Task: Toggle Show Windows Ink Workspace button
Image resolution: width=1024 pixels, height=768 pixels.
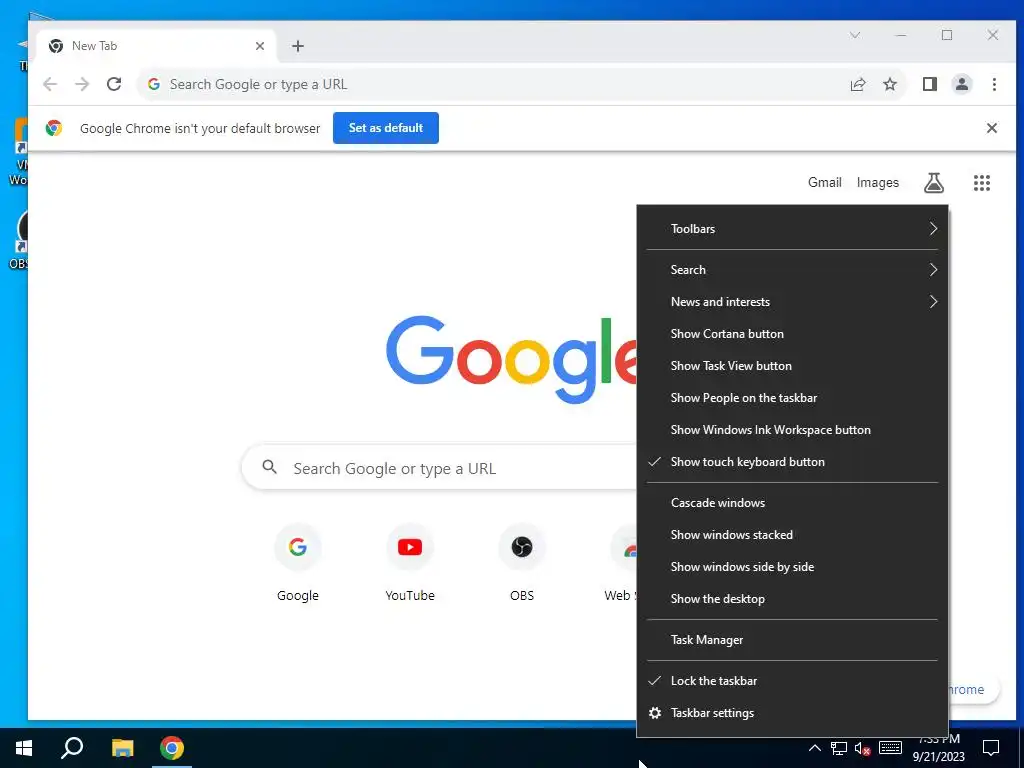Action: coord(792,430)
